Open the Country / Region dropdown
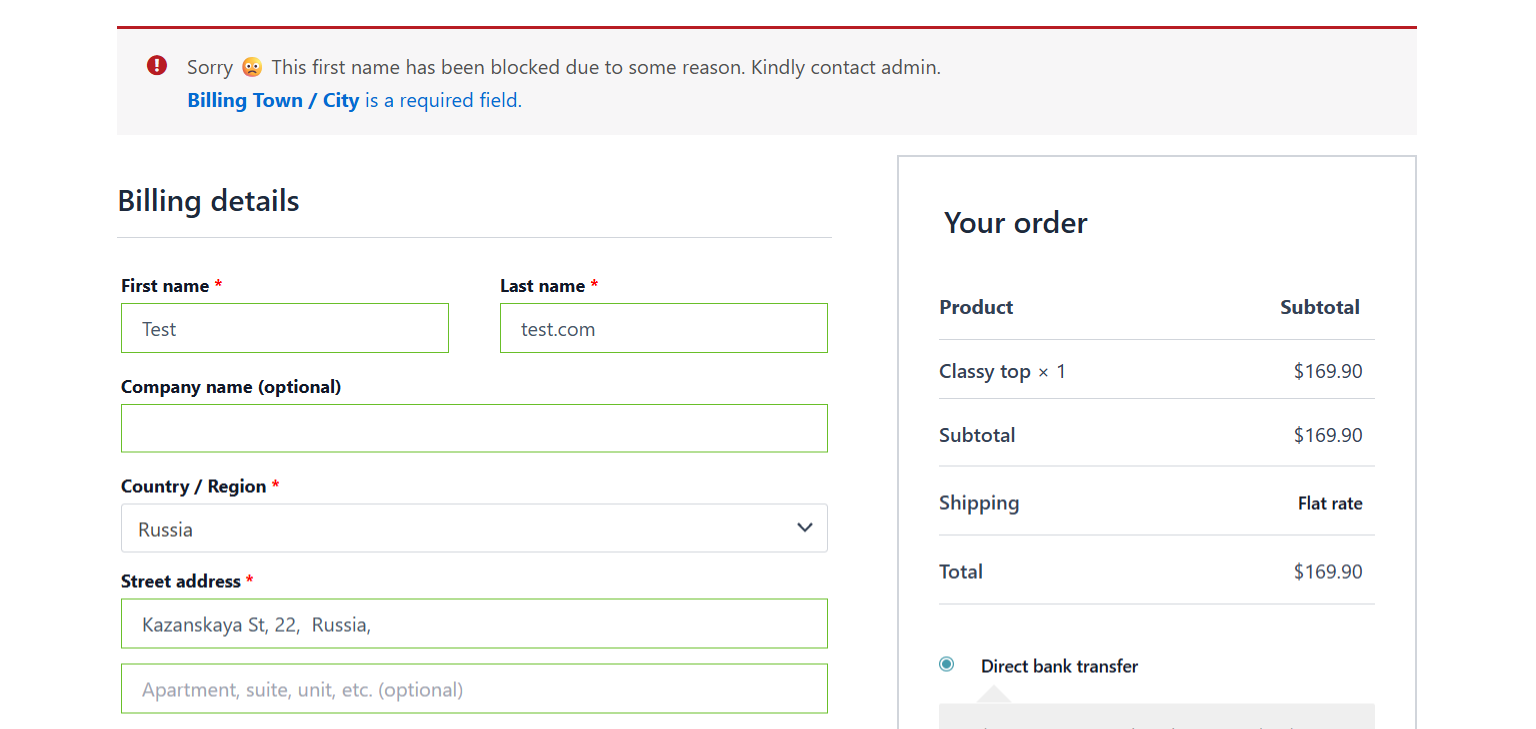 tap(474, 528)
